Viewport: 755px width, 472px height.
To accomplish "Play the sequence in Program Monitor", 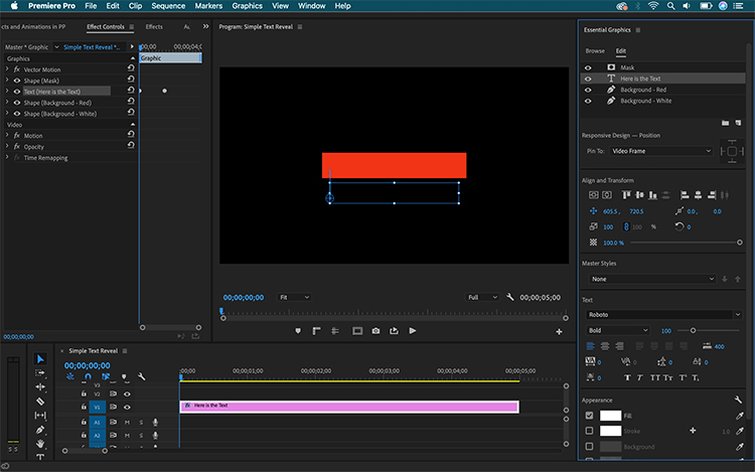I will (413, 331).
